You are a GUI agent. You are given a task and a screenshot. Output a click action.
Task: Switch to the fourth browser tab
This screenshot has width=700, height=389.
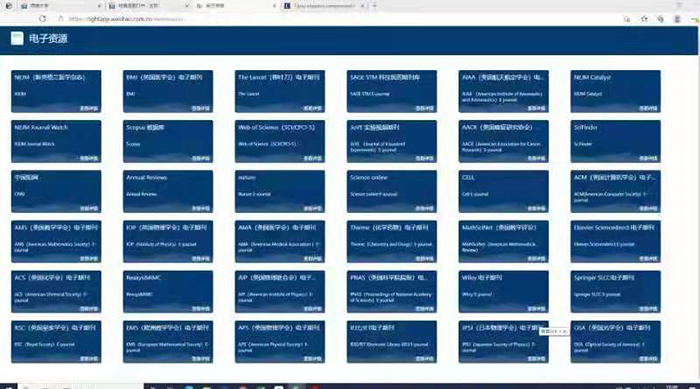323,6
